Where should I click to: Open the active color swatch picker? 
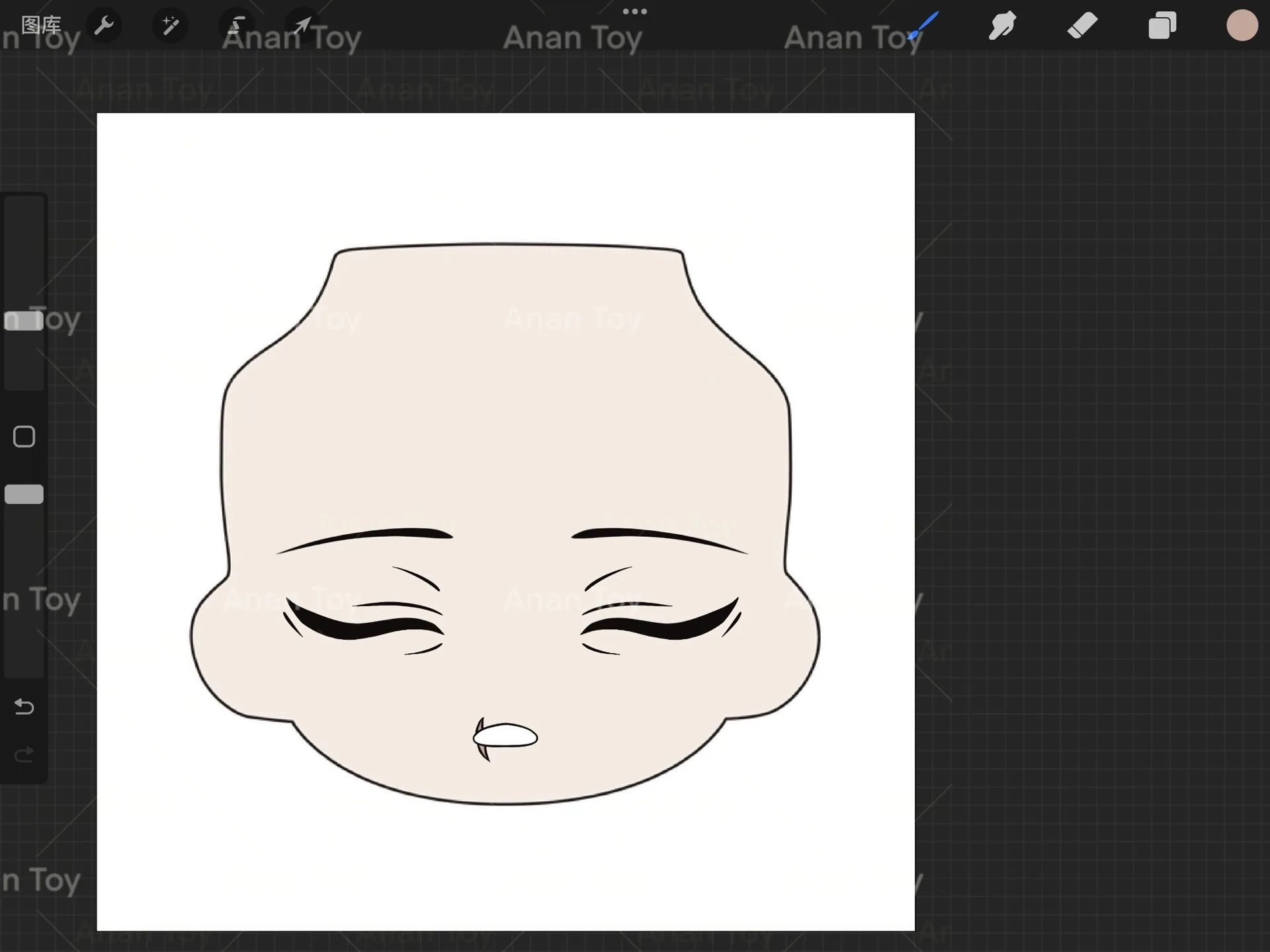tap(1242, 26)
